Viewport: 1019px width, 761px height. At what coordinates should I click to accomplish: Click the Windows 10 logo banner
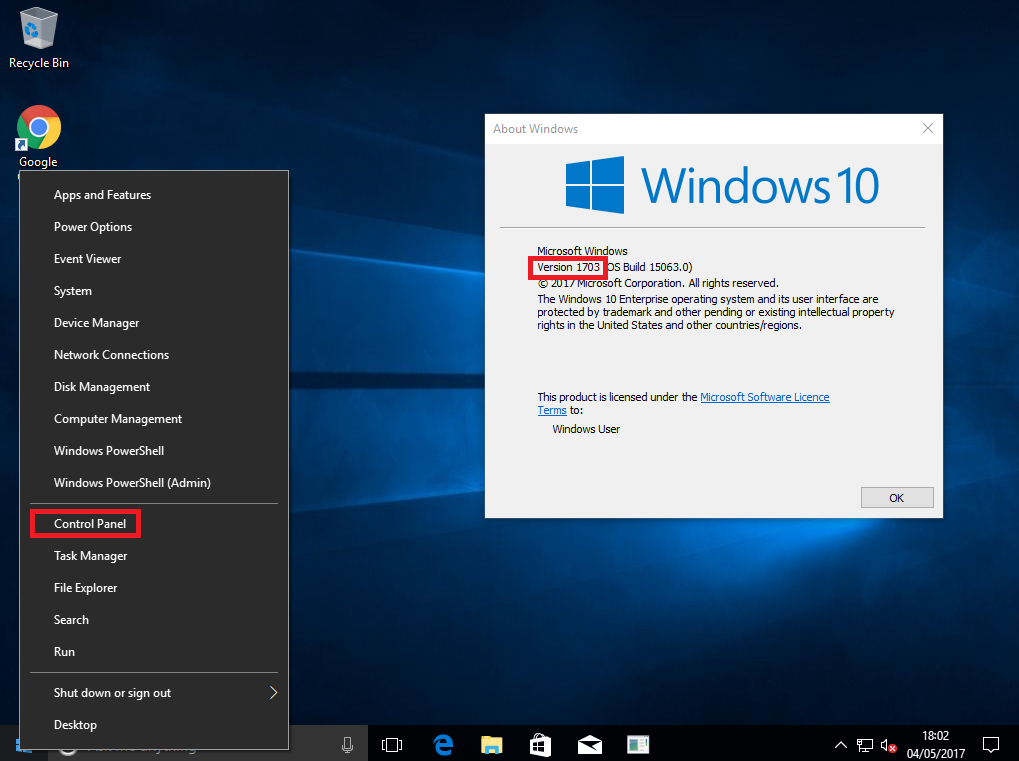pos(721,185)
